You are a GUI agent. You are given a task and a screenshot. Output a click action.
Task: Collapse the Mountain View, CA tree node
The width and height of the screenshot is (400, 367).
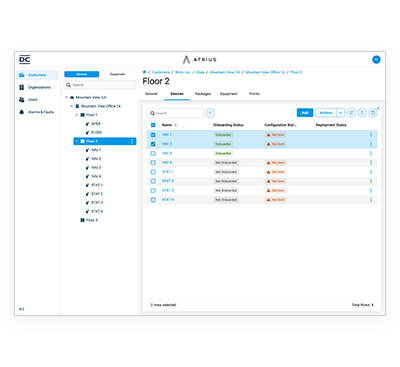pos(66,97)
